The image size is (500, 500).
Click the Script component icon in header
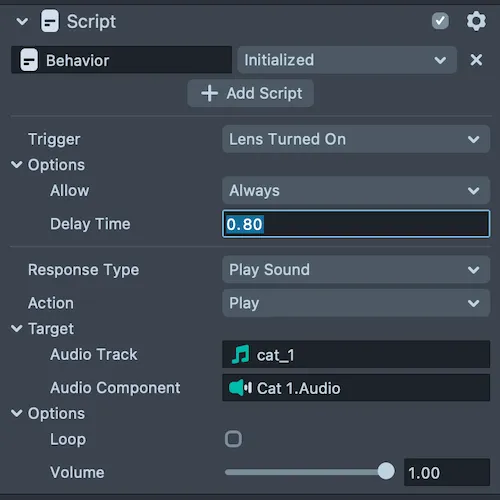tap(50, 21)
